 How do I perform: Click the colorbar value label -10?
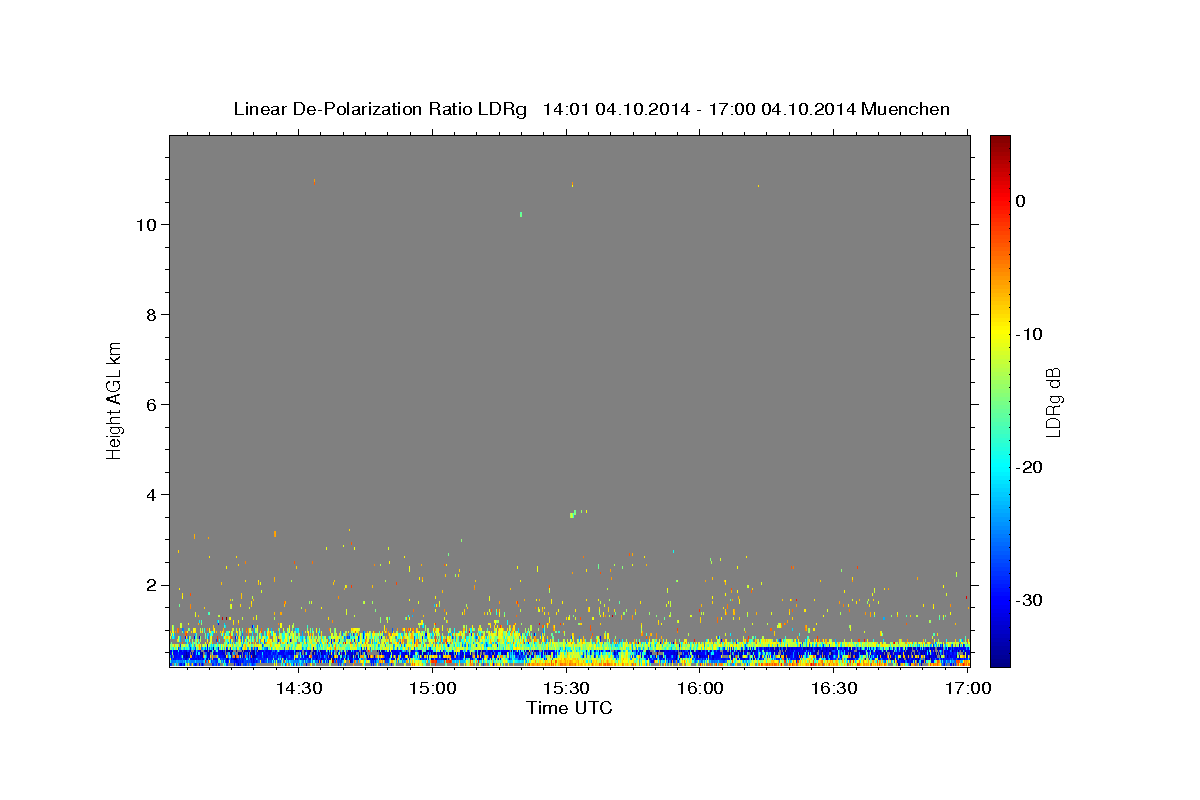click(x=1030, y=334)
